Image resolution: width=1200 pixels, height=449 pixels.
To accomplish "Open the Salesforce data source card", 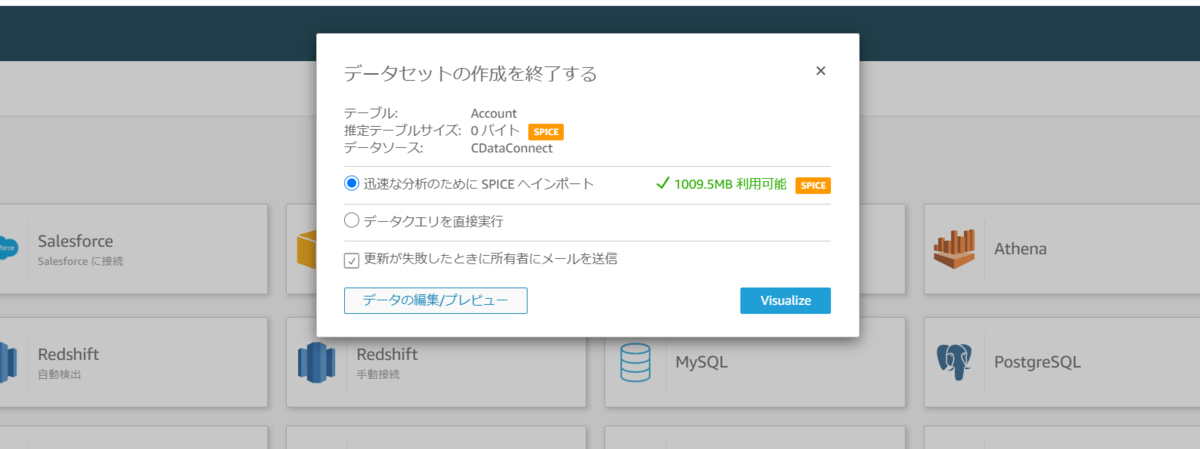I will click(133, 249).
